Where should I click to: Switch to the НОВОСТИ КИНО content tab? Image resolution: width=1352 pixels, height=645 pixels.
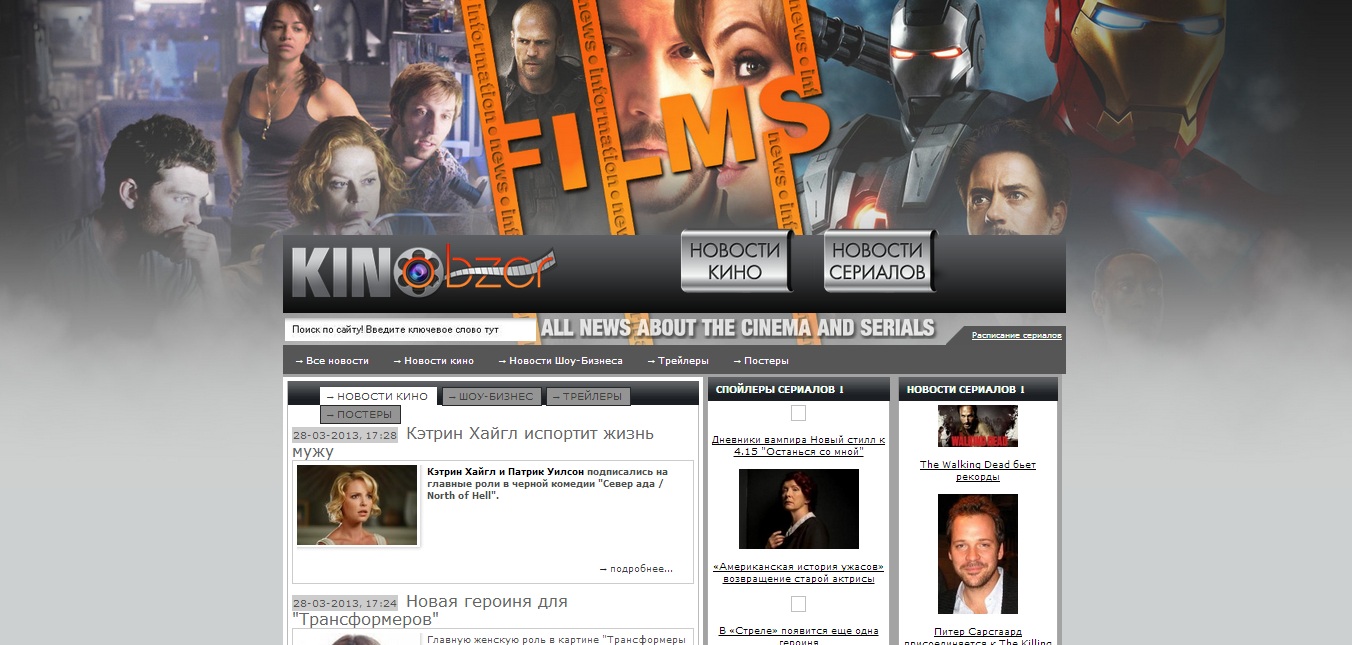pos(378,397)
